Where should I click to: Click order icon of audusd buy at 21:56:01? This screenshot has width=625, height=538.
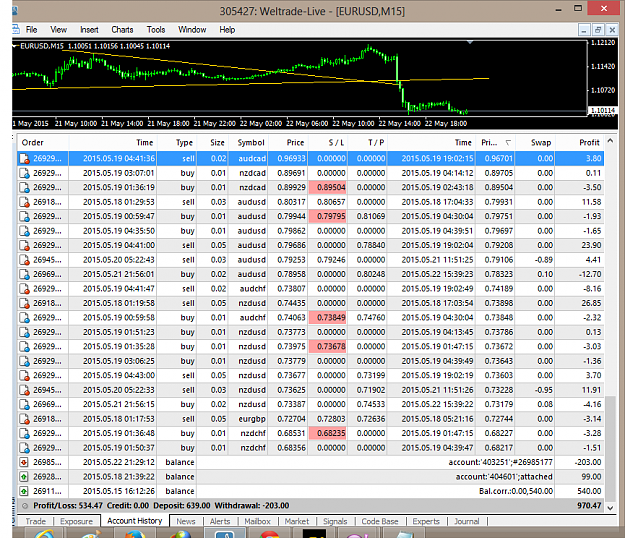25,274
